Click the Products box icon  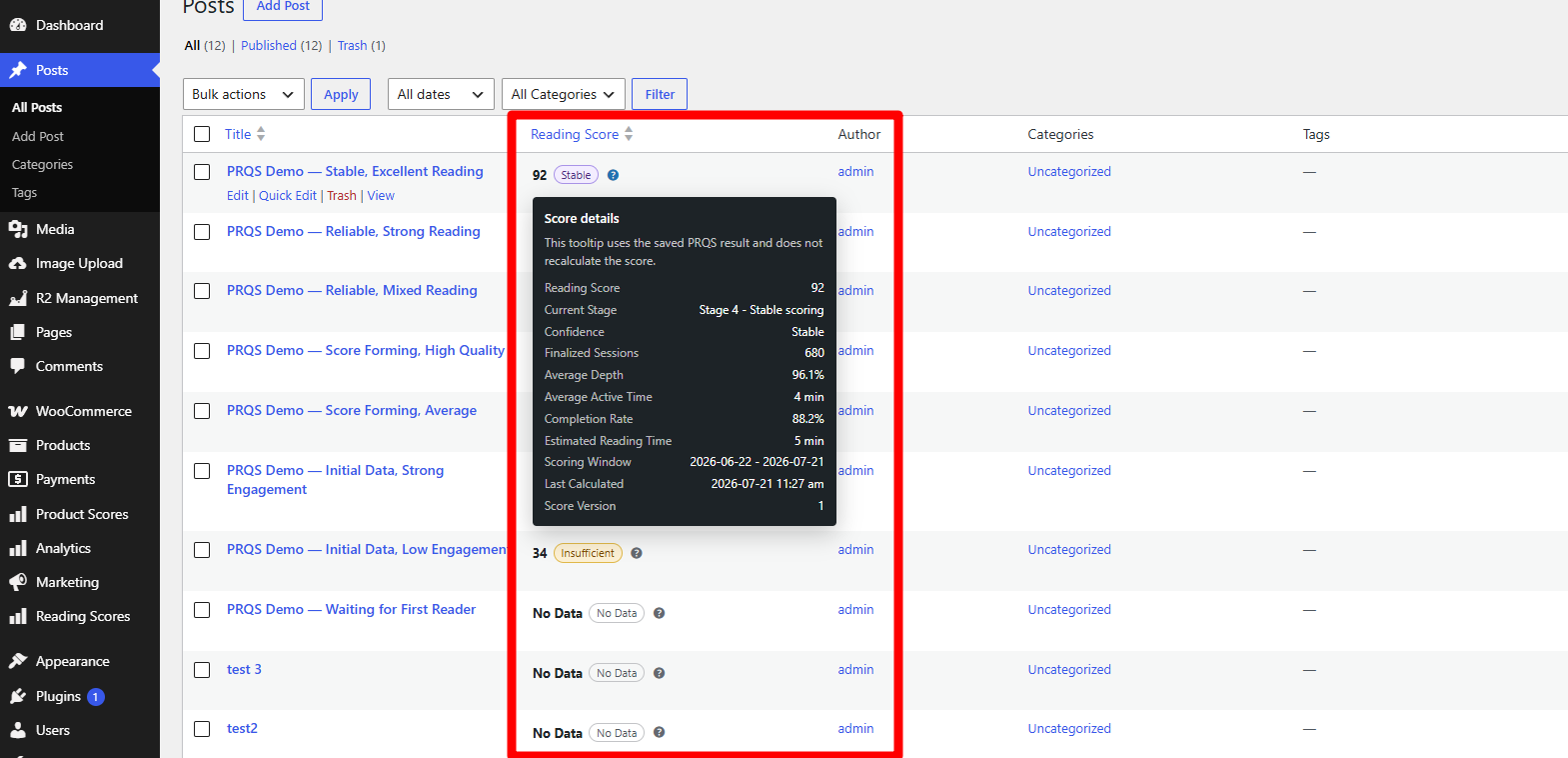tap(18, 445)
